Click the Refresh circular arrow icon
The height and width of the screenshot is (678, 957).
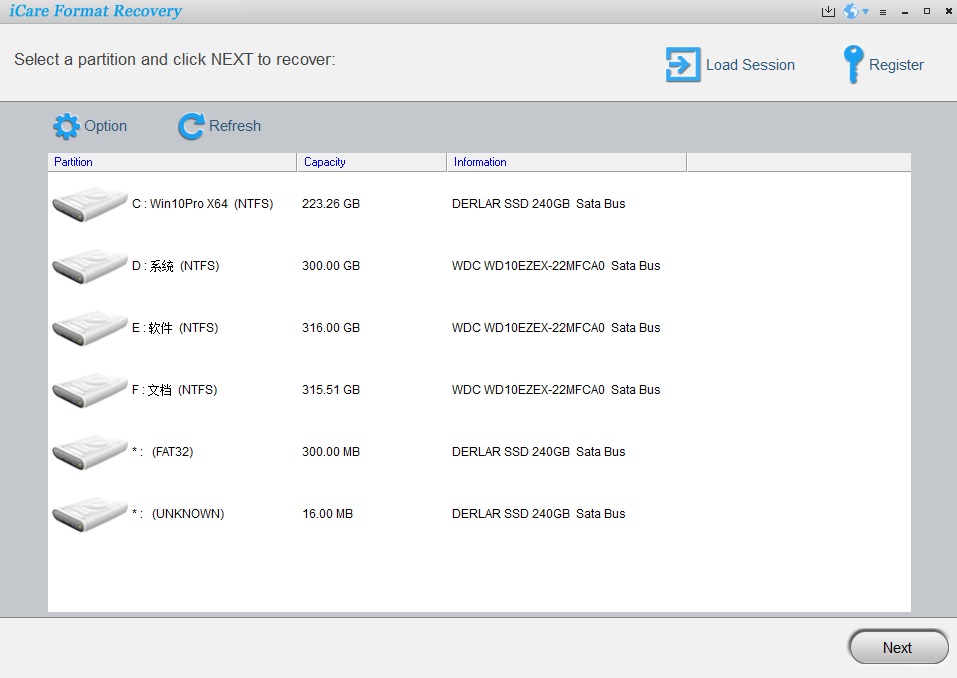[191, 126]
